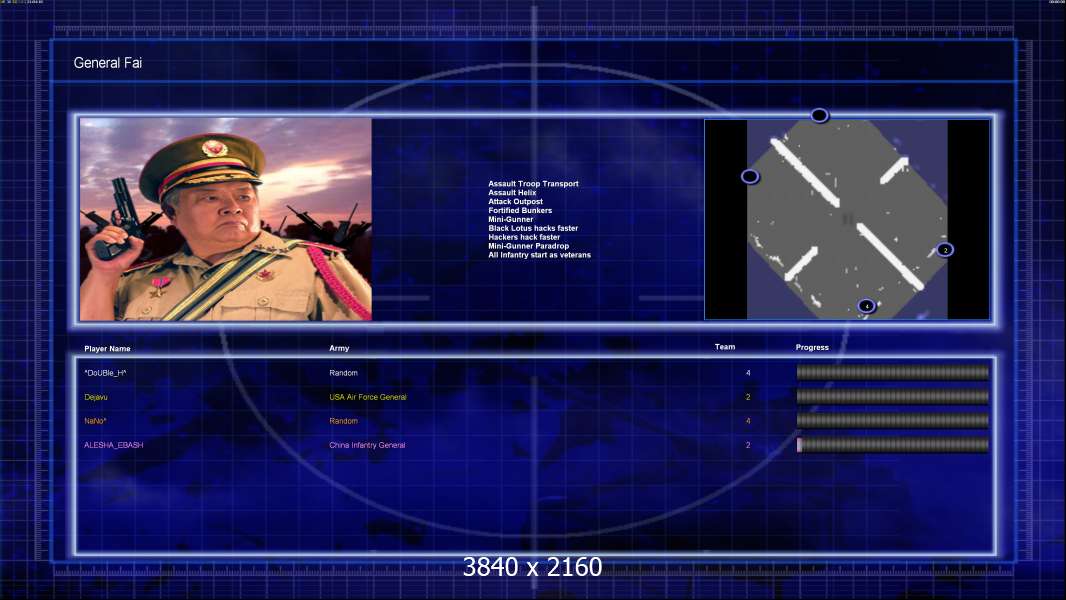1066x600 pixels.
Task: Click the loading progress bar for Dejavu
Action: (x=893, y=397)
